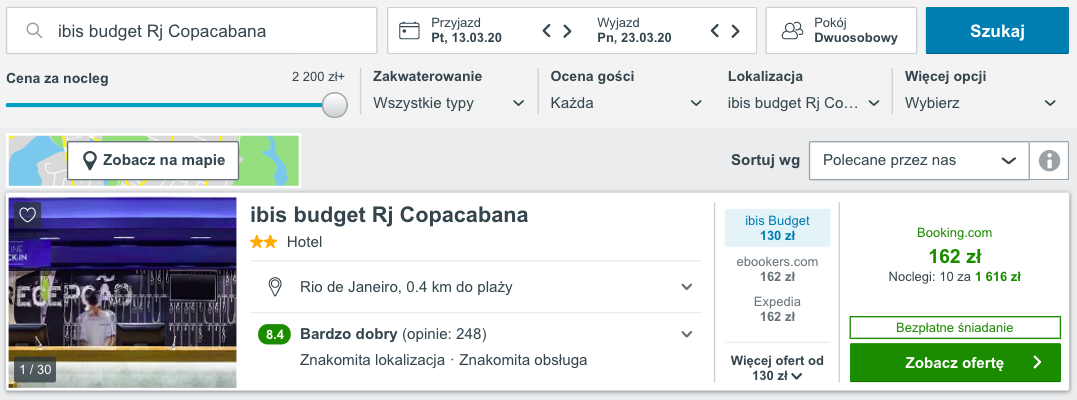Click the search magnifier icon

tap(34, 31)
